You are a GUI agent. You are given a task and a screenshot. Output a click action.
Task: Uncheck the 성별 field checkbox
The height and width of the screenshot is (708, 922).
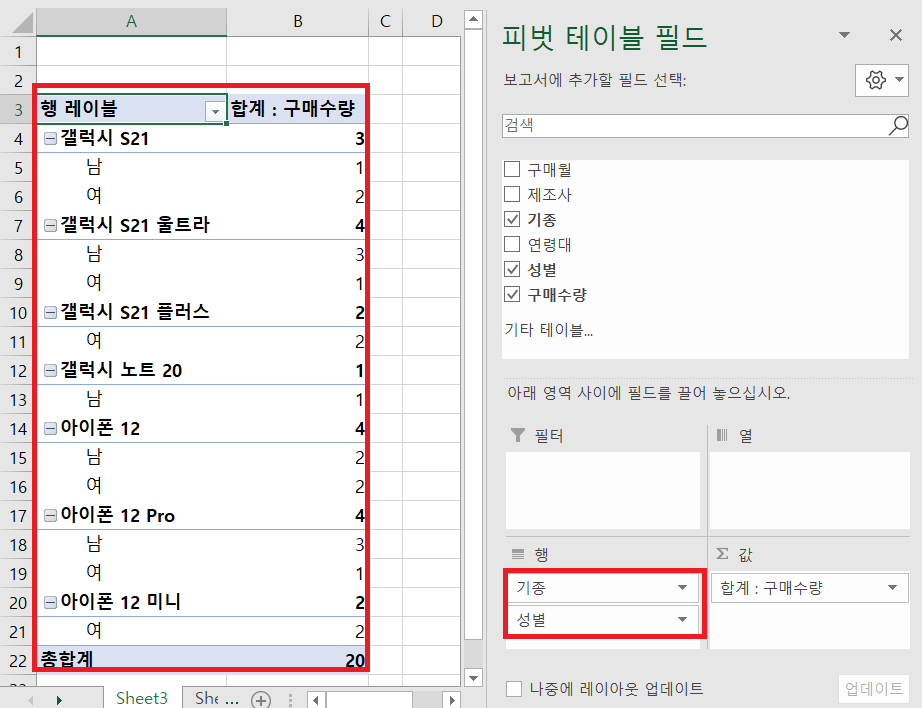point(512,269)
